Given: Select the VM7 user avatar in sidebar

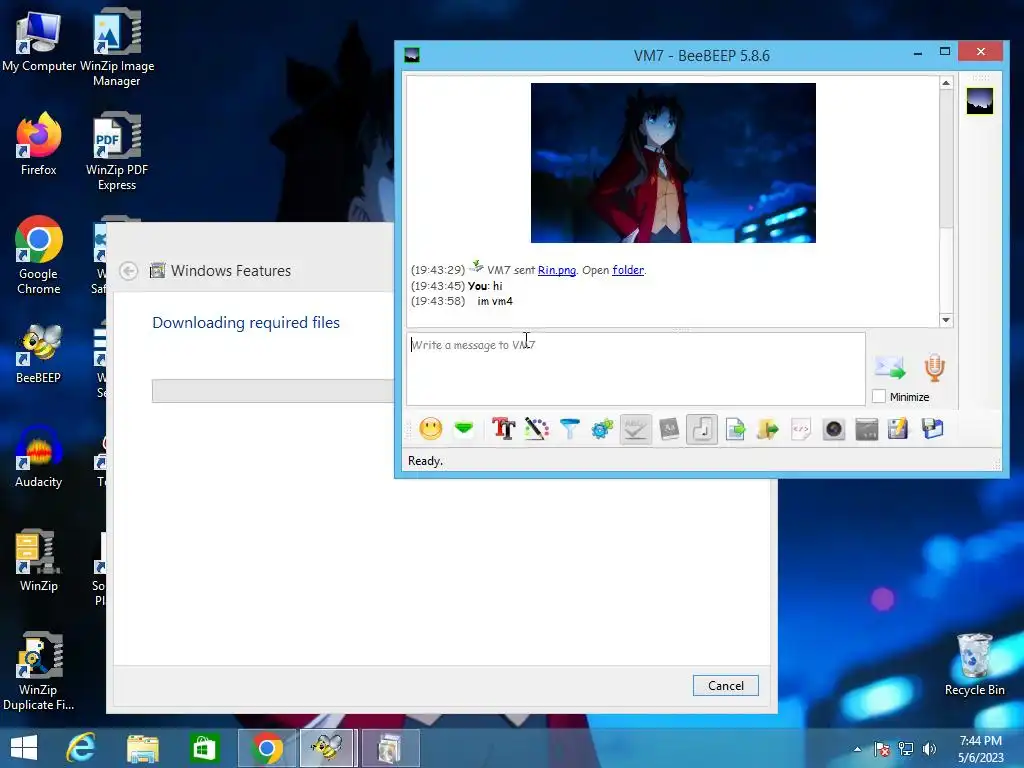Looking at the screenshot, I should click(x=980, y=101).
